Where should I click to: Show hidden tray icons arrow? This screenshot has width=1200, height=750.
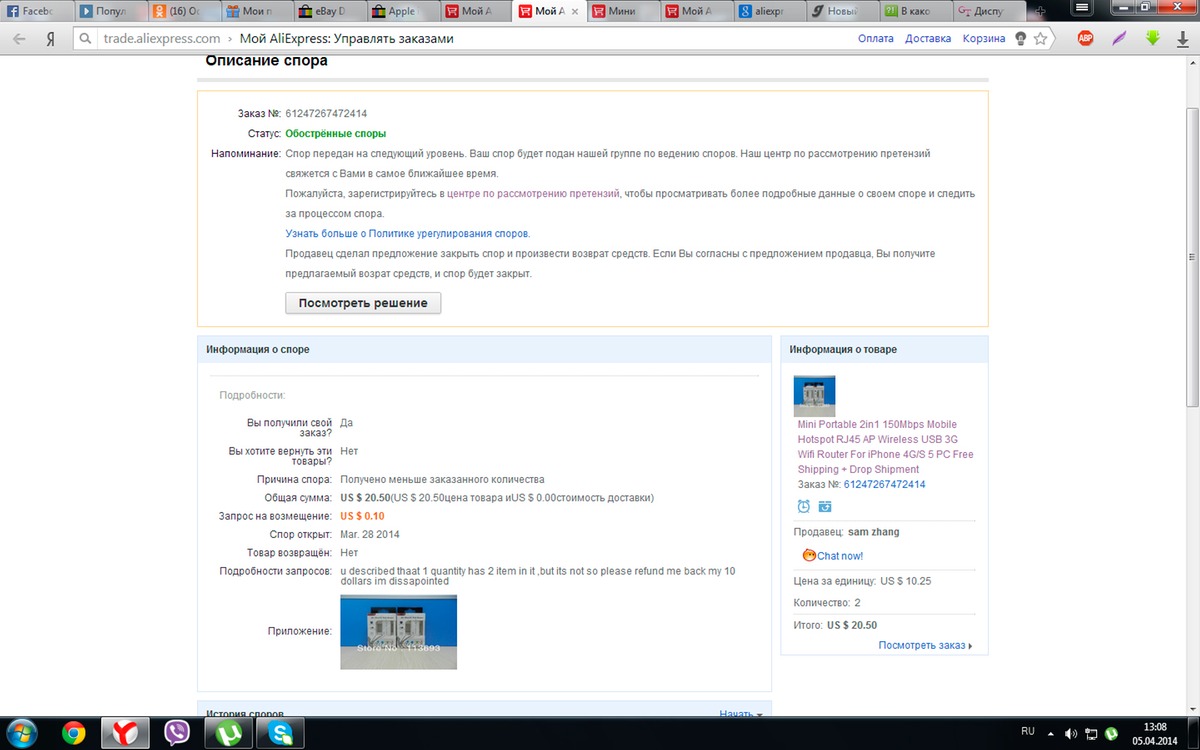(1053, 733)
